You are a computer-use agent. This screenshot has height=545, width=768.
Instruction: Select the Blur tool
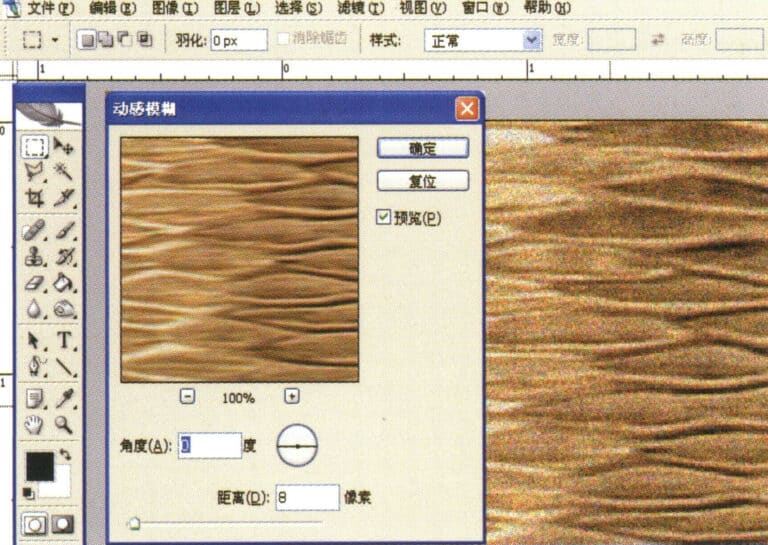34,309
